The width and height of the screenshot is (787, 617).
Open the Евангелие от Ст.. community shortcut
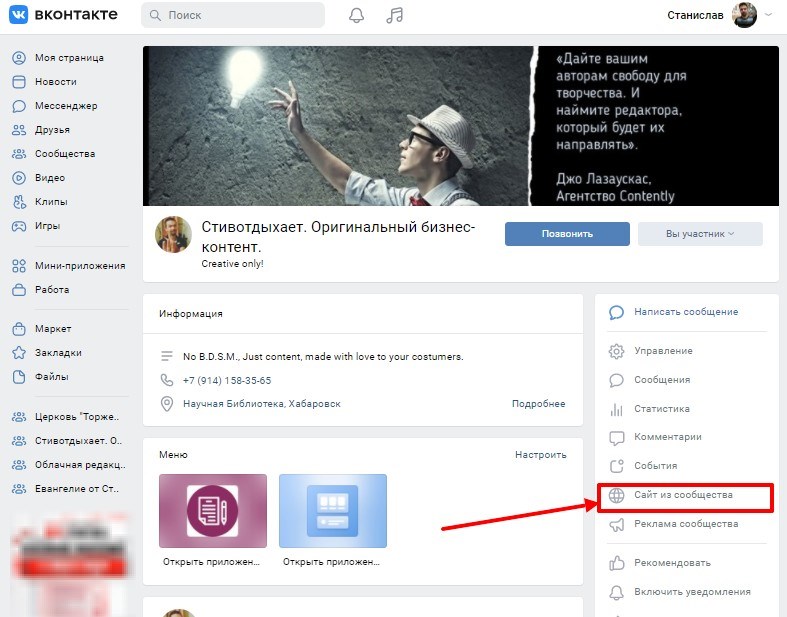tap(77, 489)
